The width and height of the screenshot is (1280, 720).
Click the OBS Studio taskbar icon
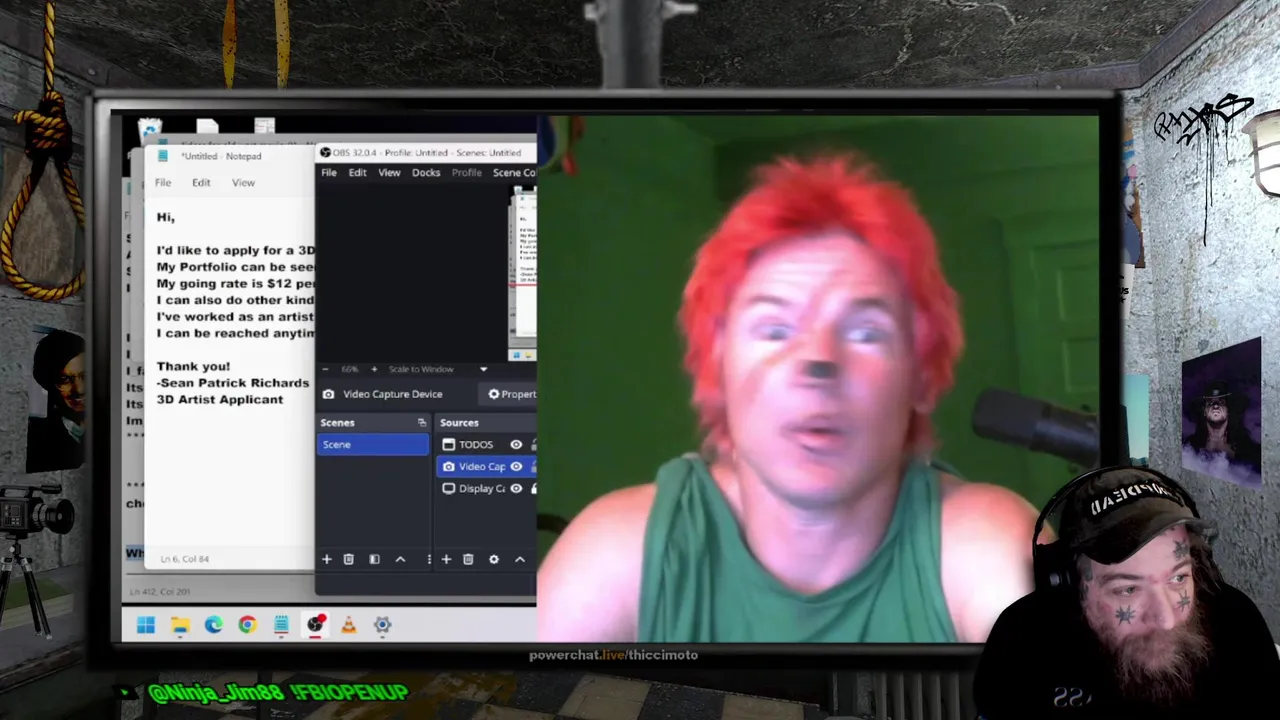(315, 625)
